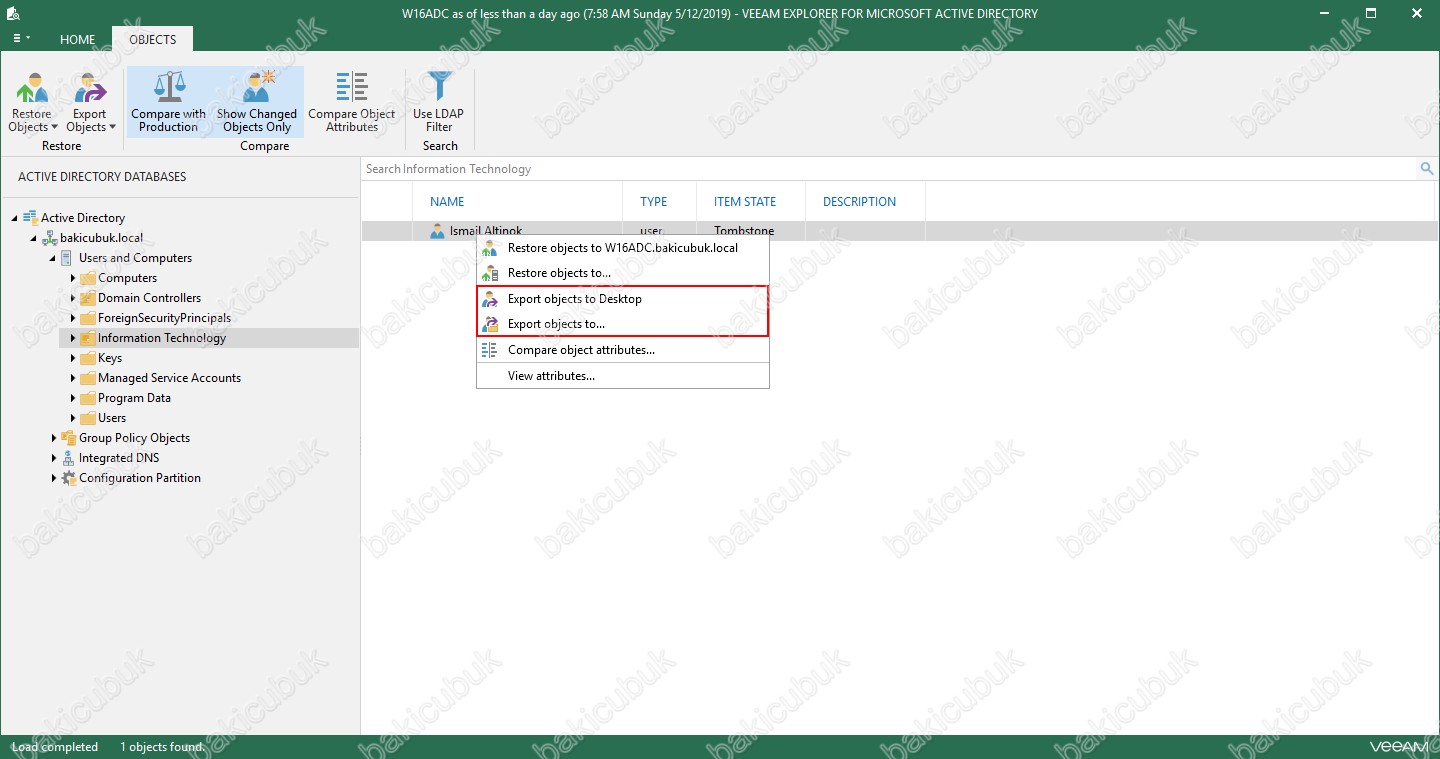This screenshot has width=1440, height=759.
Task: Select the Keys folder icon
Action: tap(88, 358)
